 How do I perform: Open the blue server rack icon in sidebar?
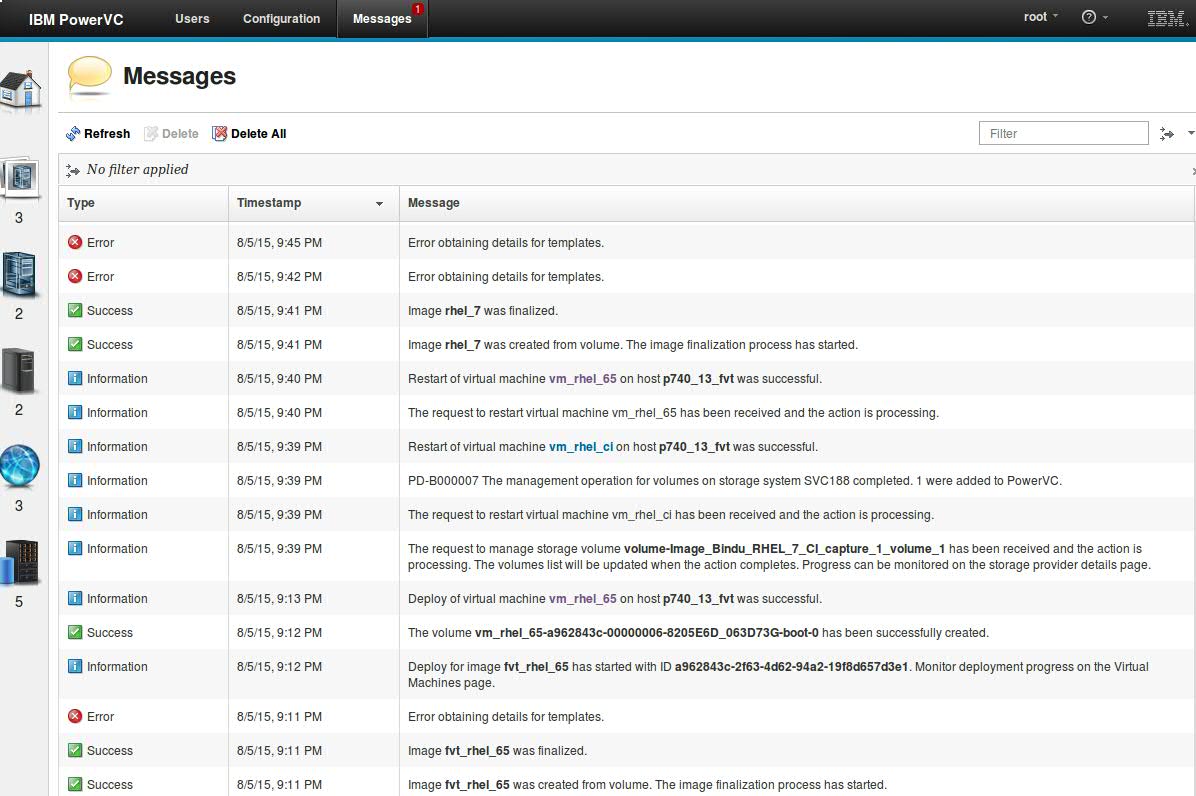19,274
